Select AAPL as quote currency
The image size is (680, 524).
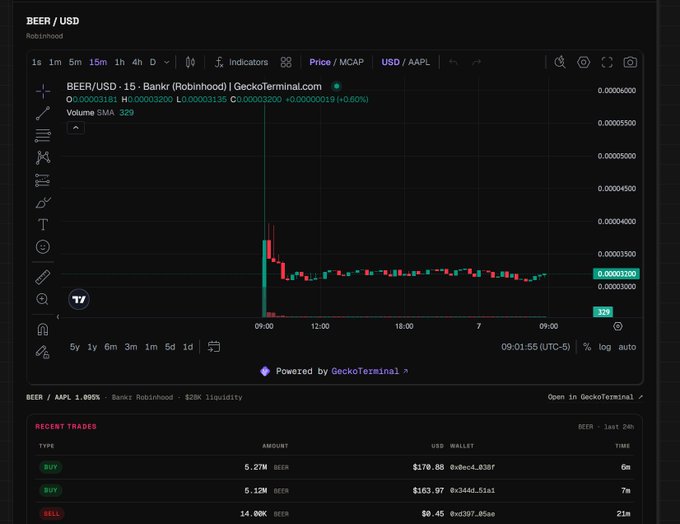coord(419,62)
